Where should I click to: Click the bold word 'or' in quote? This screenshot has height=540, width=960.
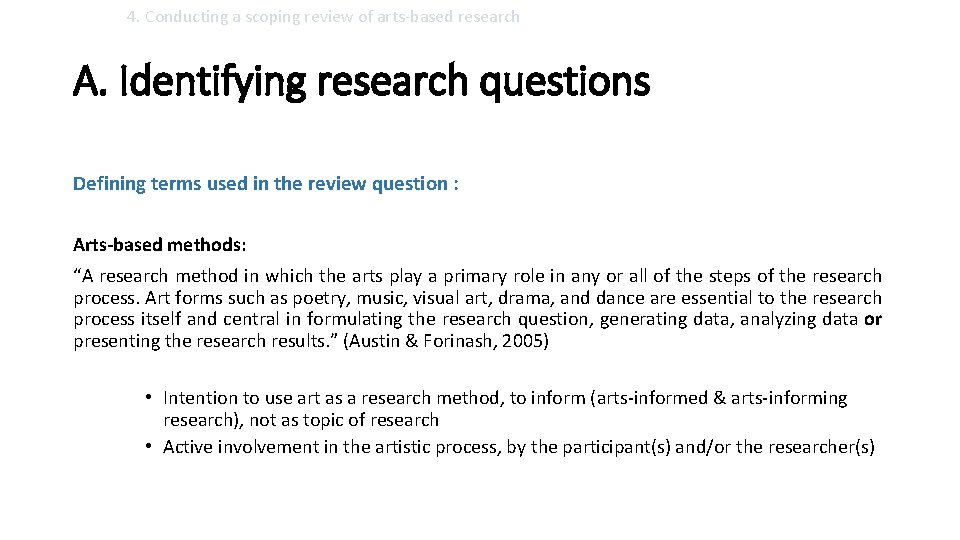pos(873,319)
